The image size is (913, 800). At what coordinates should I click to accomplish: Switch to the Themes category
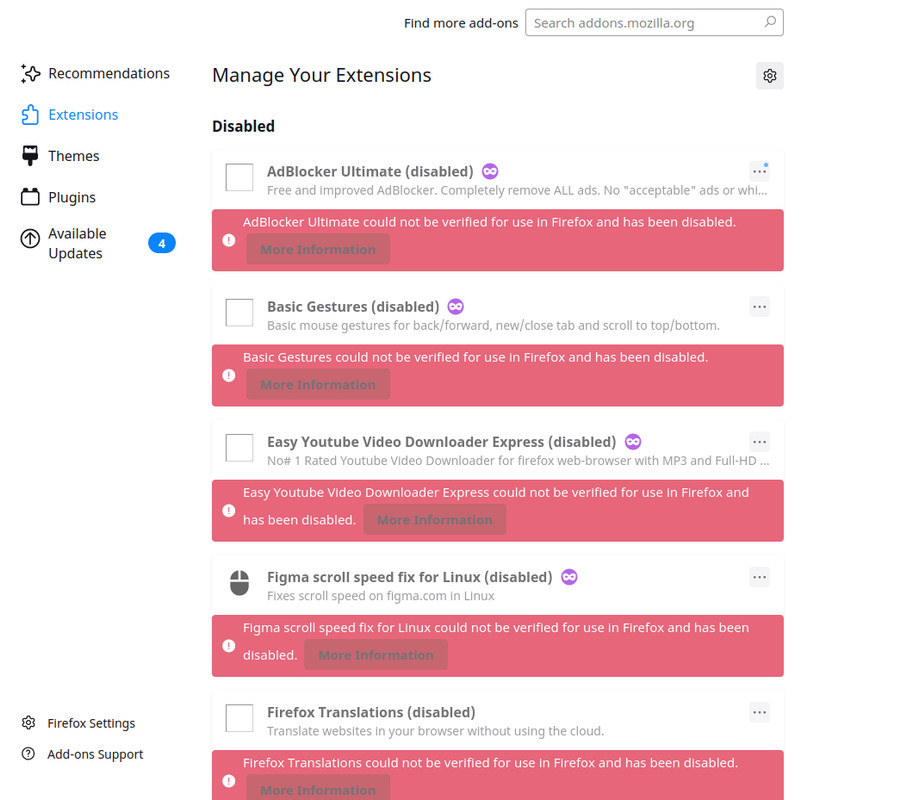click(x=60, y=156)
